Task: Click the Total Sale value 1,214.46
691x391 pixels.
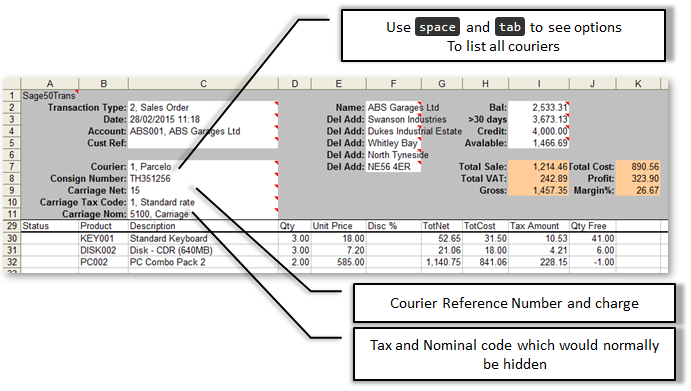Action: click(539, 167)
